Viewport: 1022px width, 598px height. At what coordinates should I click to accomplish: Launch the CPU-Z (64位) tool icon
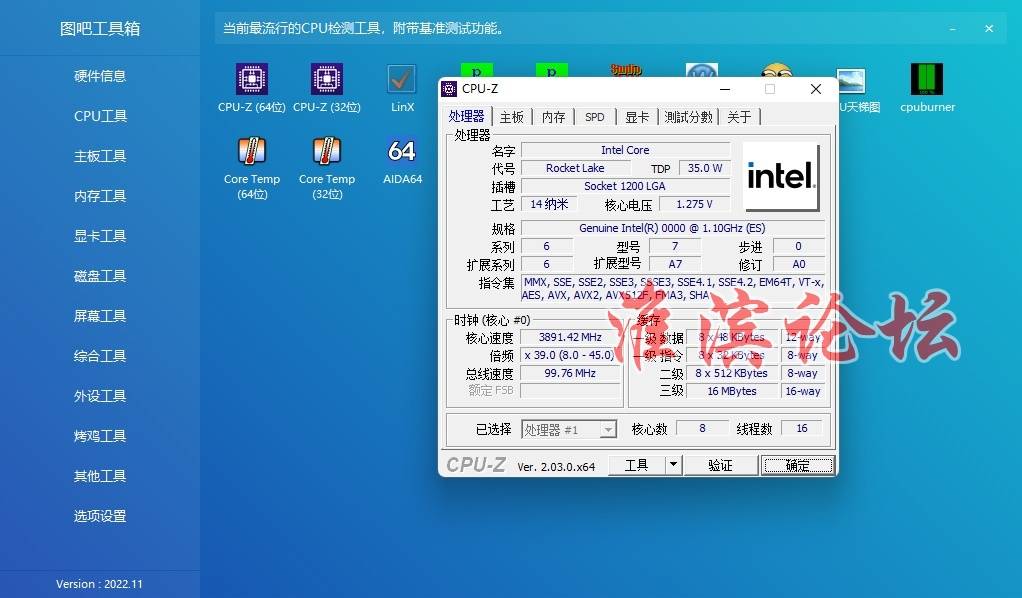pyautogui.click(x=252, y=80)
